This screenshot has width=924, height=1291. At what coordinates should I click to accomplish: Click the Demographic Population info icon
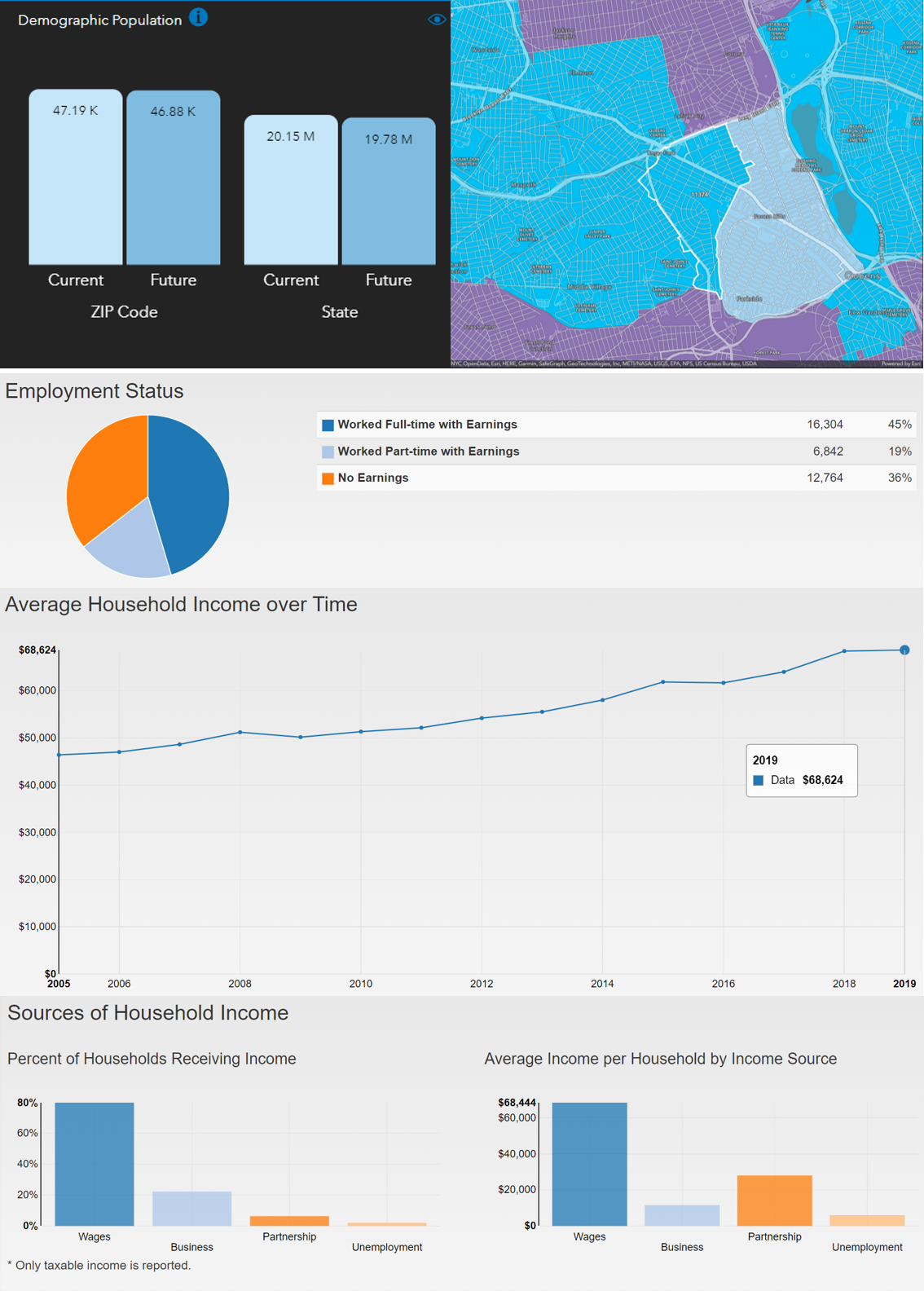coord(198,17)
